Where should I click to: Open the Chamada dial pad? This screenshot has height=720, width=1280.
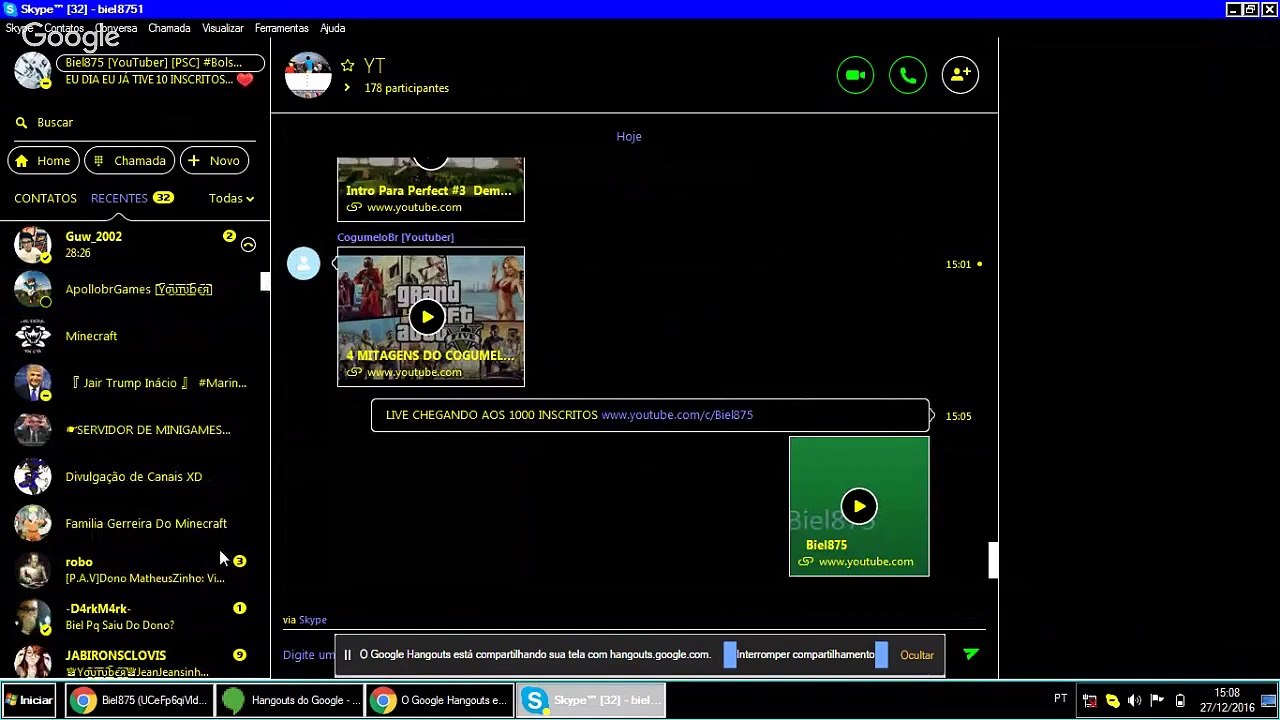point(129,160)
